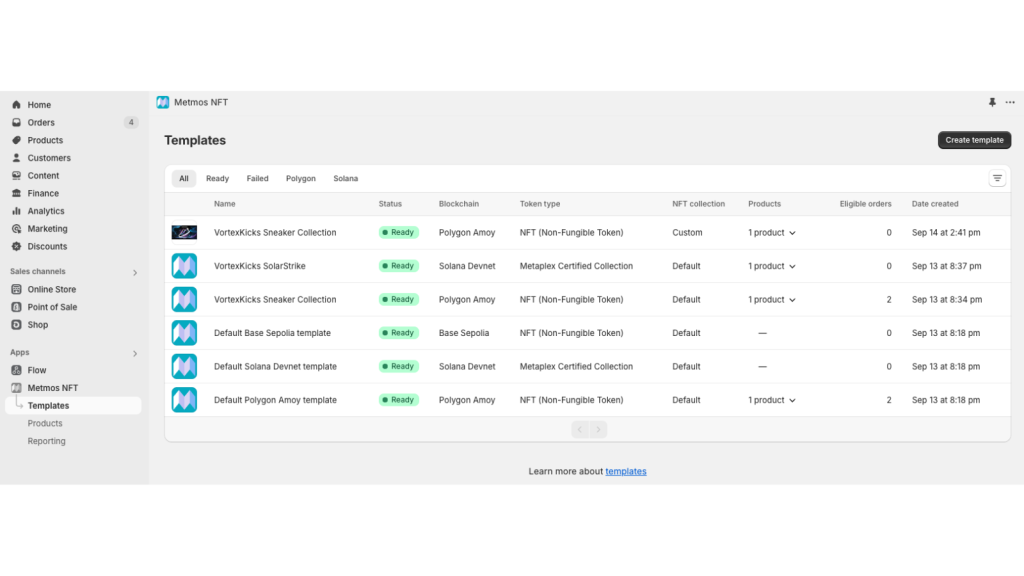The width and height of the screenshot is (1024, 576).
Task: Open Discounts in the sidebar
Action: (47, 246)
